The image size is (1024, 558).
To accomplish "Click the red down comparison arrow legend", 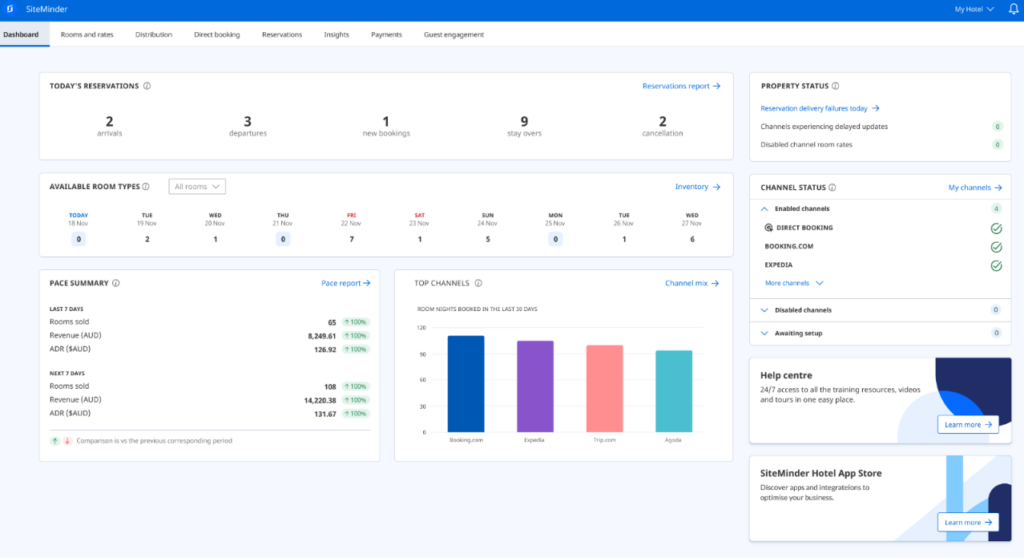I will [x=67, y=440].
